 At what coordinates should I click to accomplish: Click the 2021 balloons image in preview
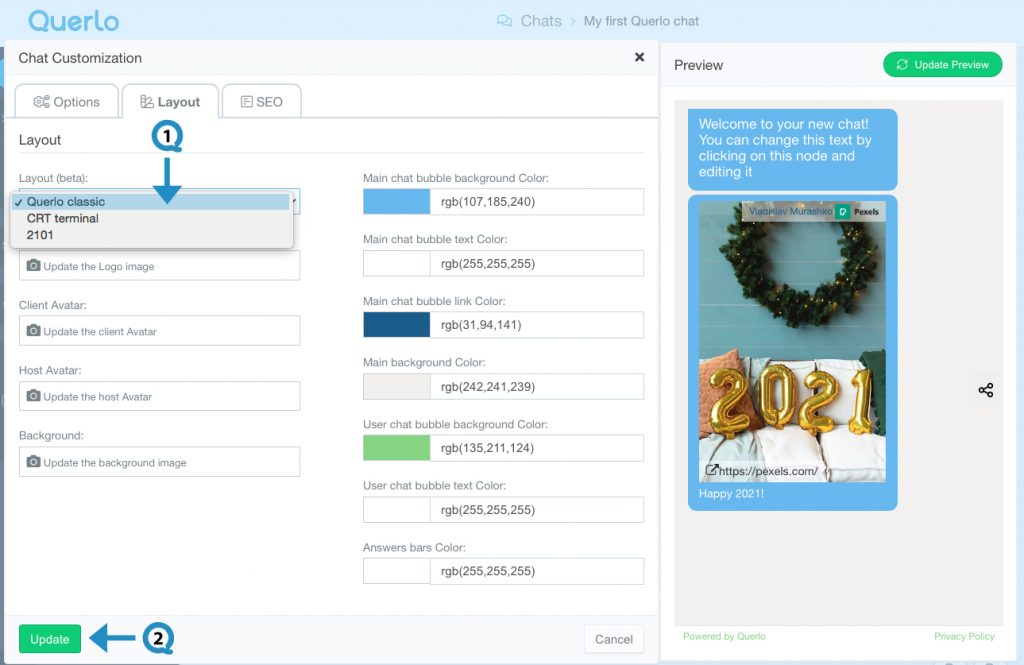792,342
